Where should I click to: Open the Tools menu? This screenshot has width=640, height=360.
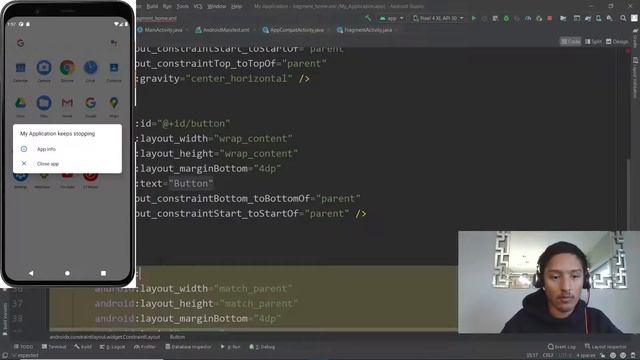tap(182, 7)
